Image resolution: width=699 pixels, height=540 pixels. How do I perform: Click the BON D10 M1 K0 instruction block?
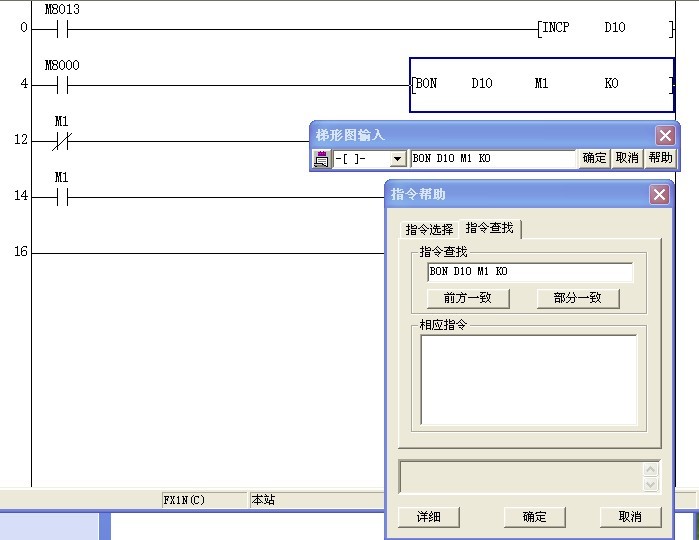pos(542,84)
